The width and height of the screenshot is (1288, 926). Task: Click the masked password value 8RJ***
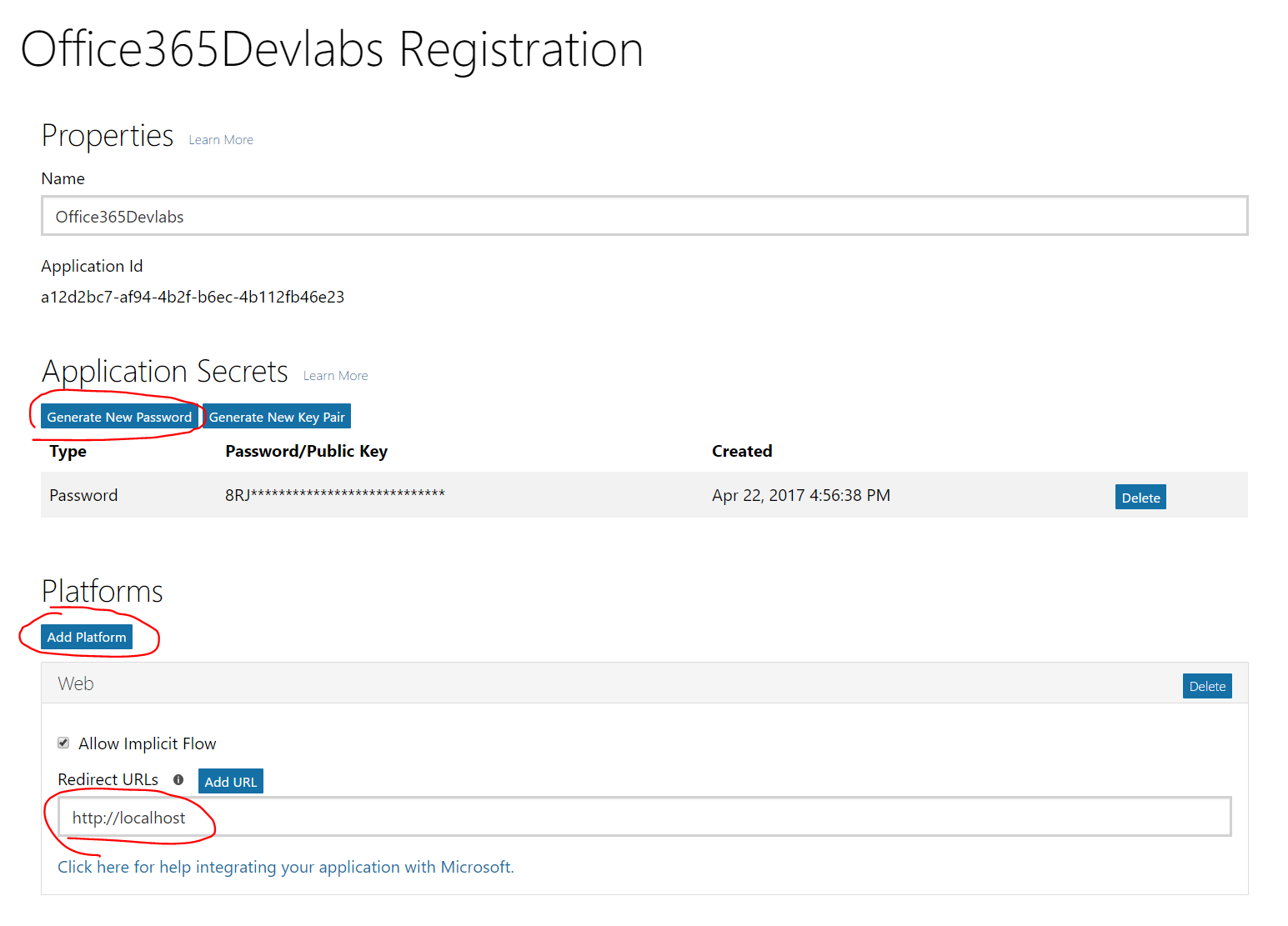[335, 495]
